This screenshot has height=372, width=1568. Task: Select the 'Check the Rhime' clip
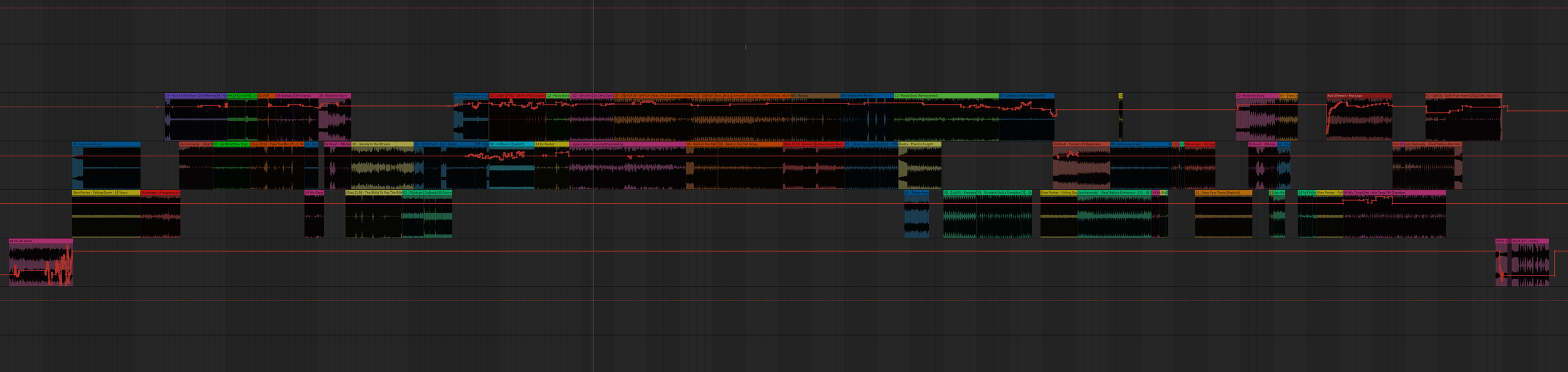tap(867, 117)
